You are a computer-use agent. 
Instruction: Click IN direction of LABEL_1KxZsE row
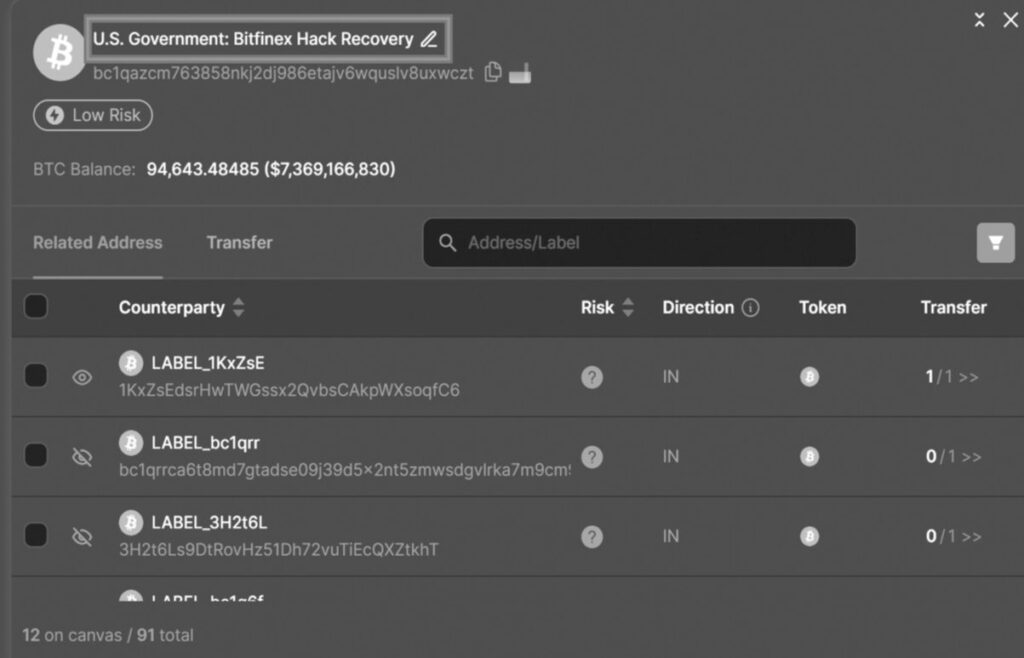(671, 377)
